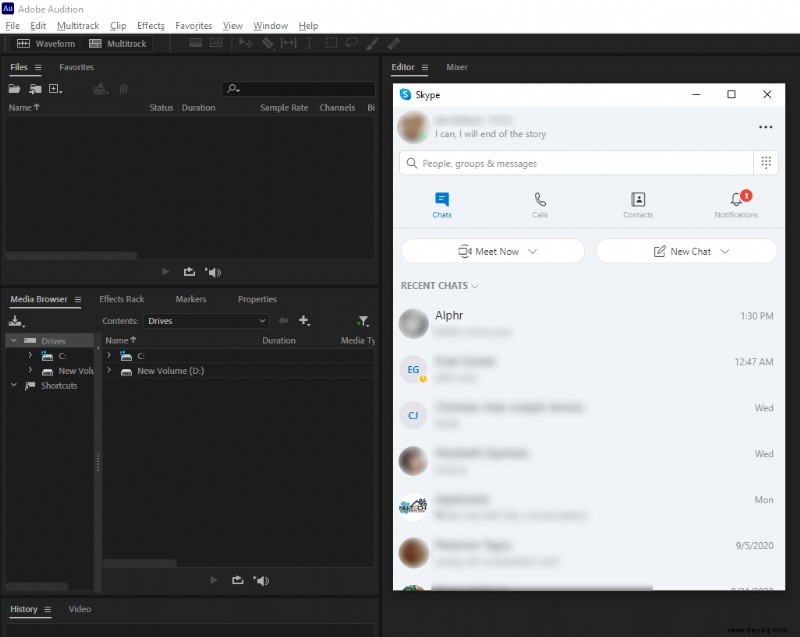Expand New Volume in left tree

click(x=30, y=370)
